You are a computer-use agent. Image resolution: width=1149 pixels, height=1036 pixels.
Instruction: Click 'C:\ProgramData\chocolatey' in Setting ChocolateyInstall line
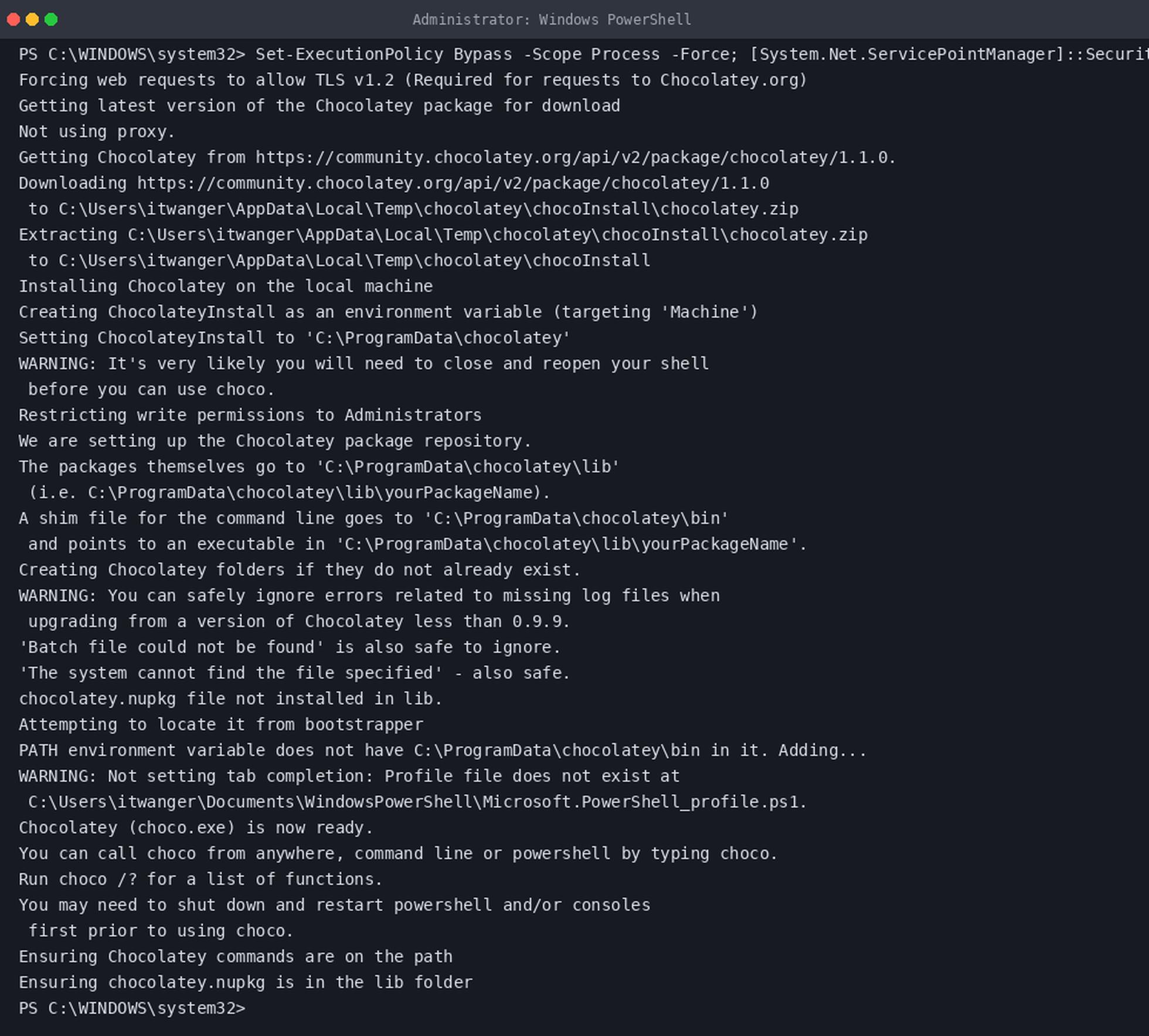(438, 338)
